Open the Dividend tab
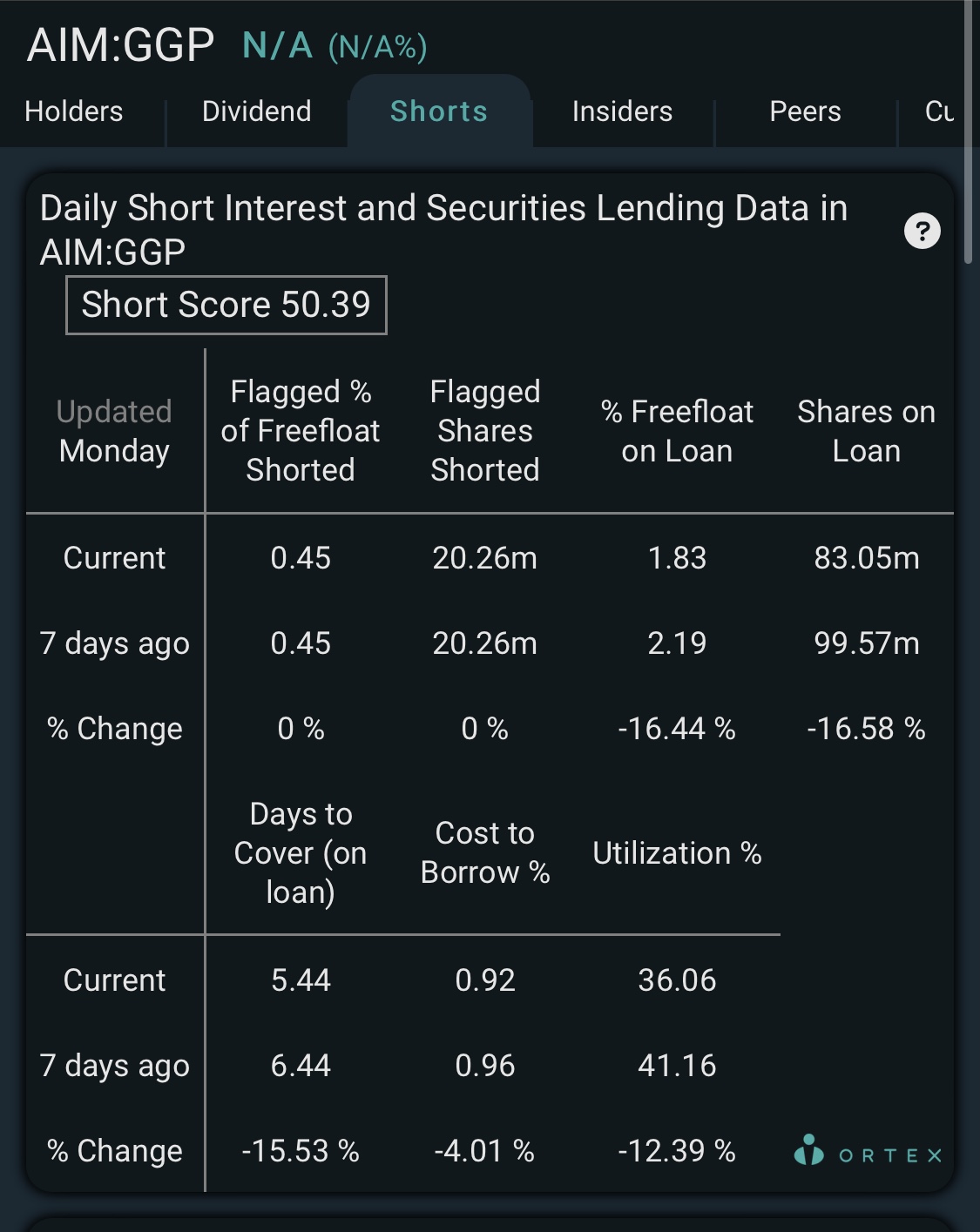The image size is (980, 1232). (x=257, y=111)
